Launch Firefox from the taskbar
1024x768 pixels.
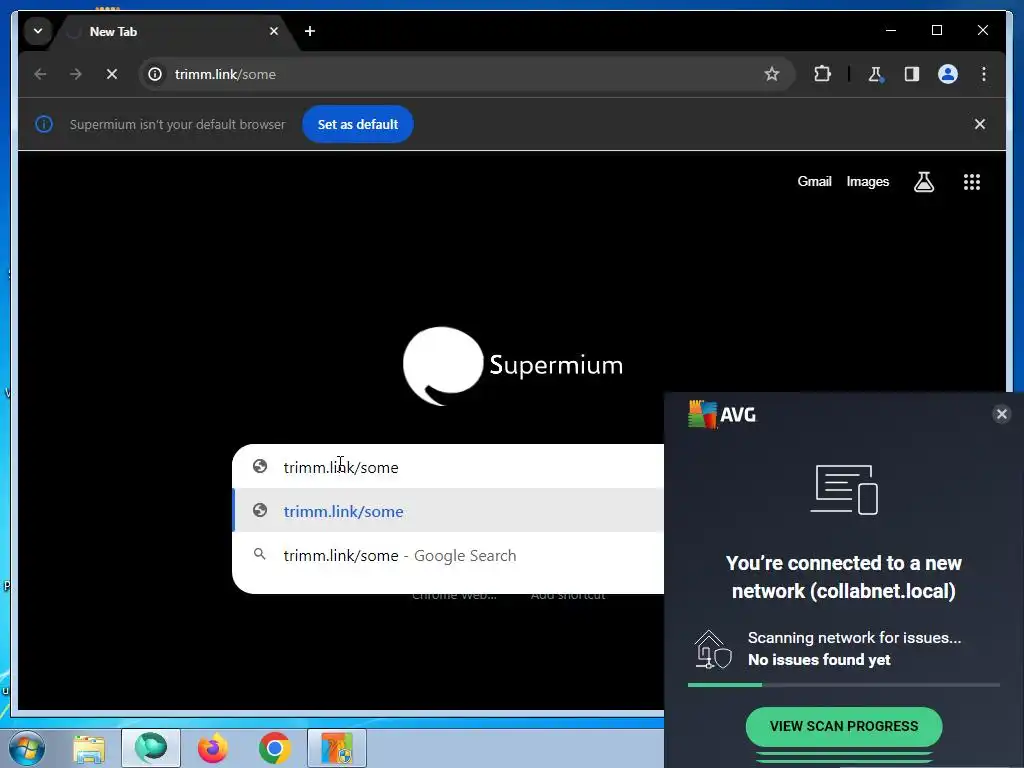pos(212,748)
